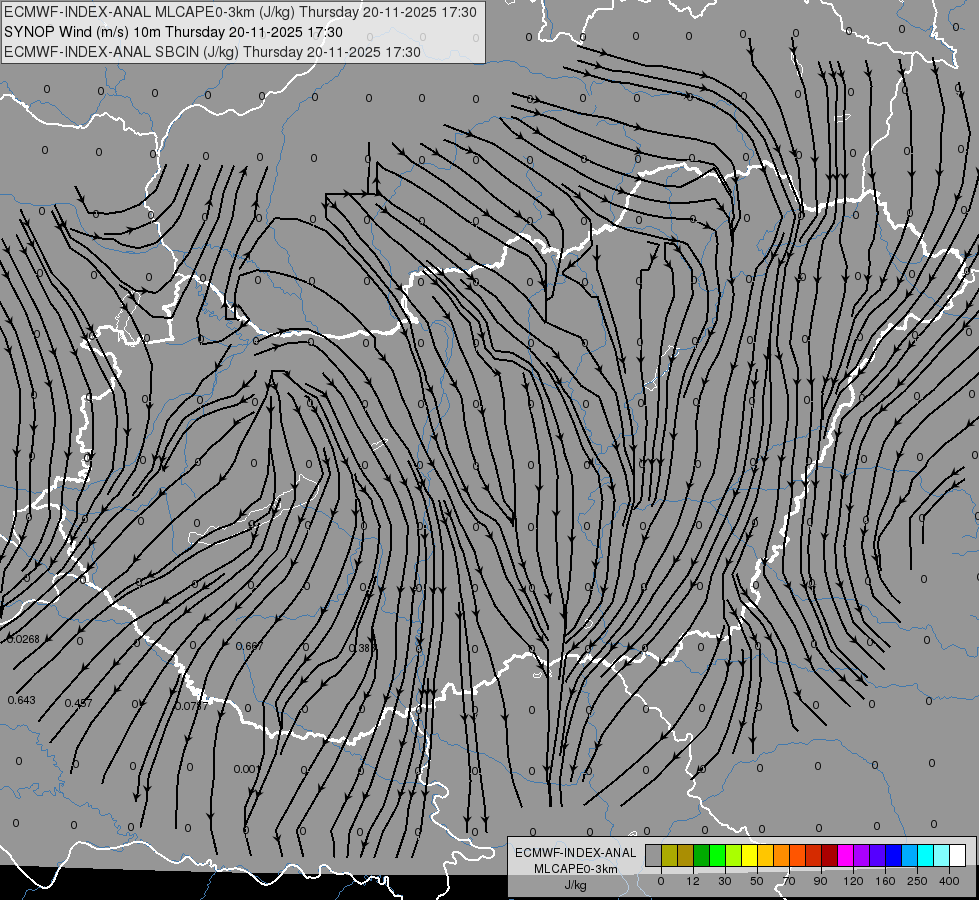The width and height of the screenshot is (979, 900).
Task: Click the J/kg unit label in legend
Action: click(x=576, y=885)
